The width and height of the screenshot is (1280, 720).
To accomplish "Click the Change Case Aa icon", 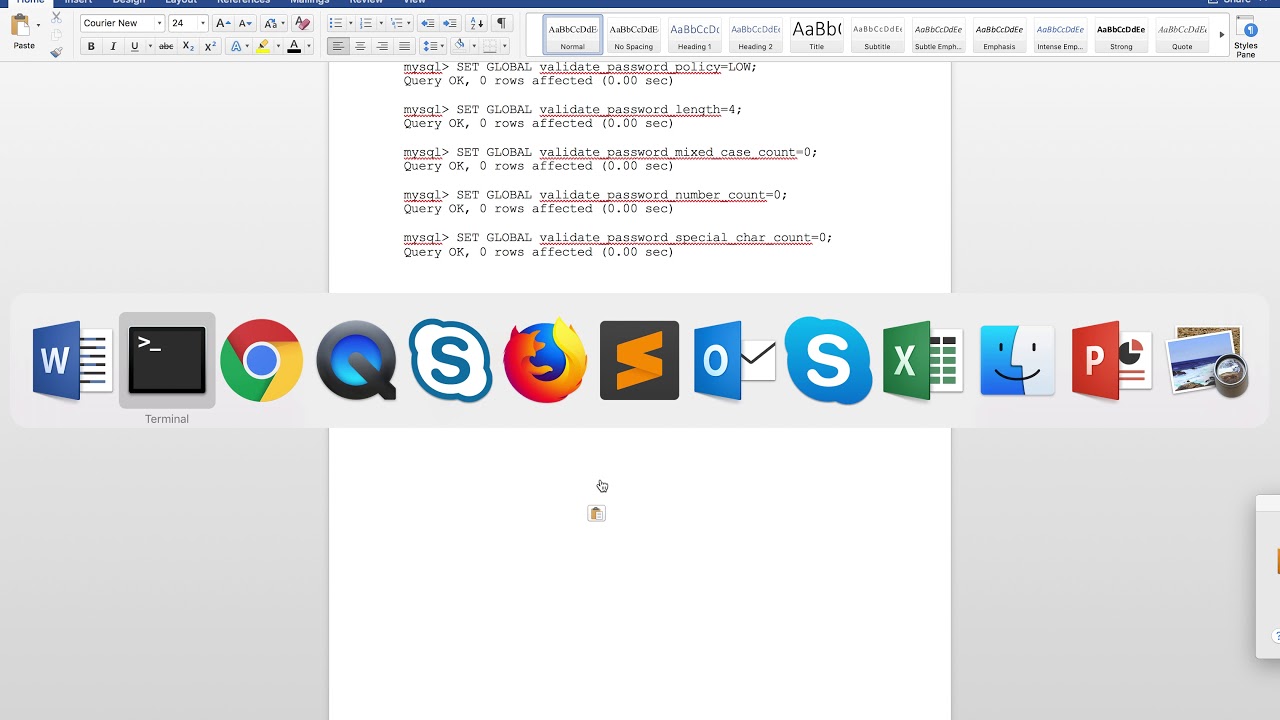I will click(270, 23).
